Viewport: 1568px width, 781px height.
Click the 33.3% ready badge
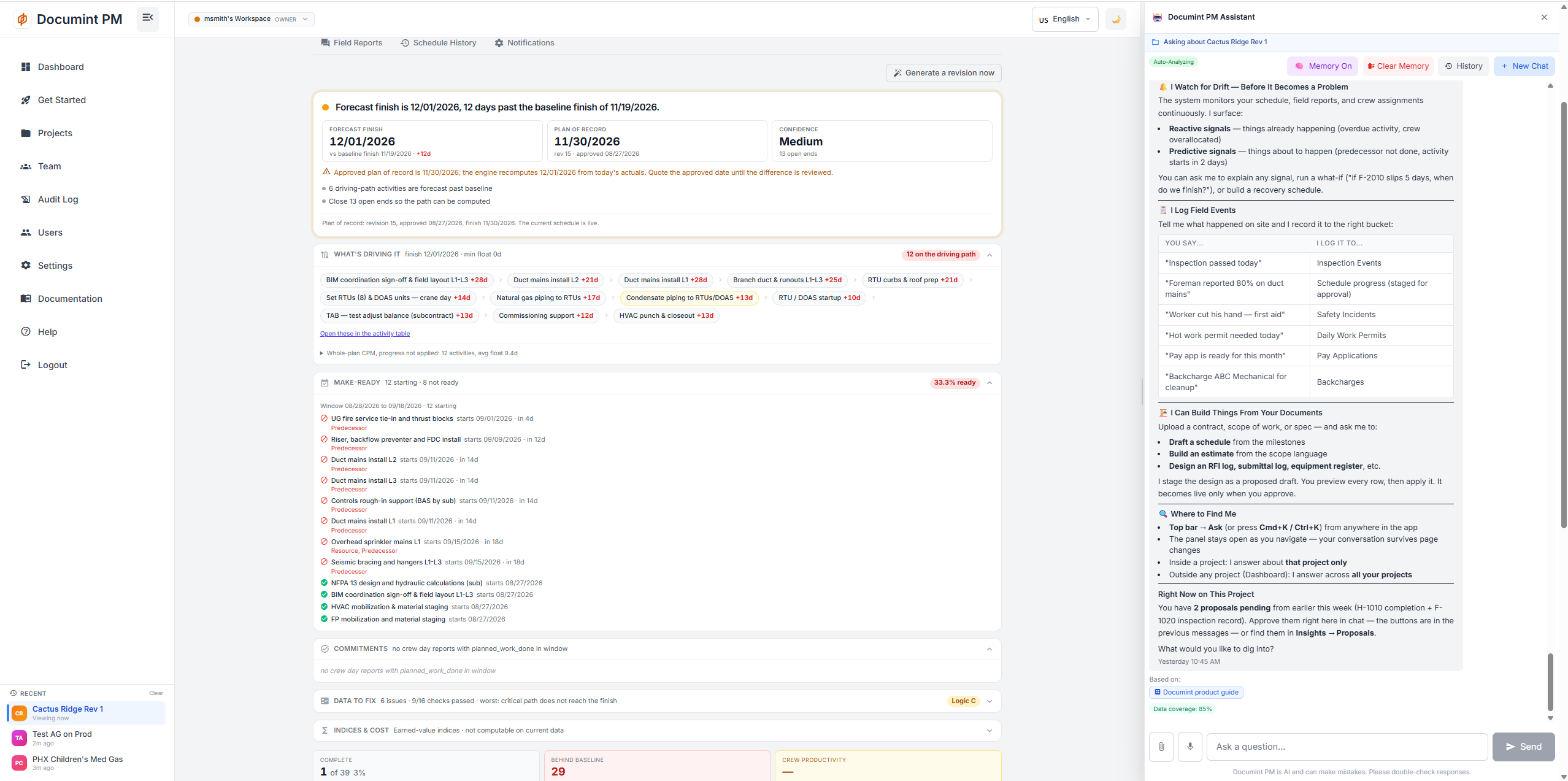click(955, 383)
